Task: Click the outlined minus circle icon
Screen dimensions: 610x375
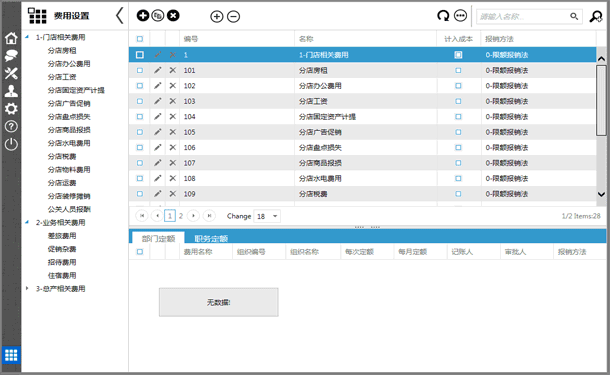Action: pyautogui.click(x=233, y=16)
